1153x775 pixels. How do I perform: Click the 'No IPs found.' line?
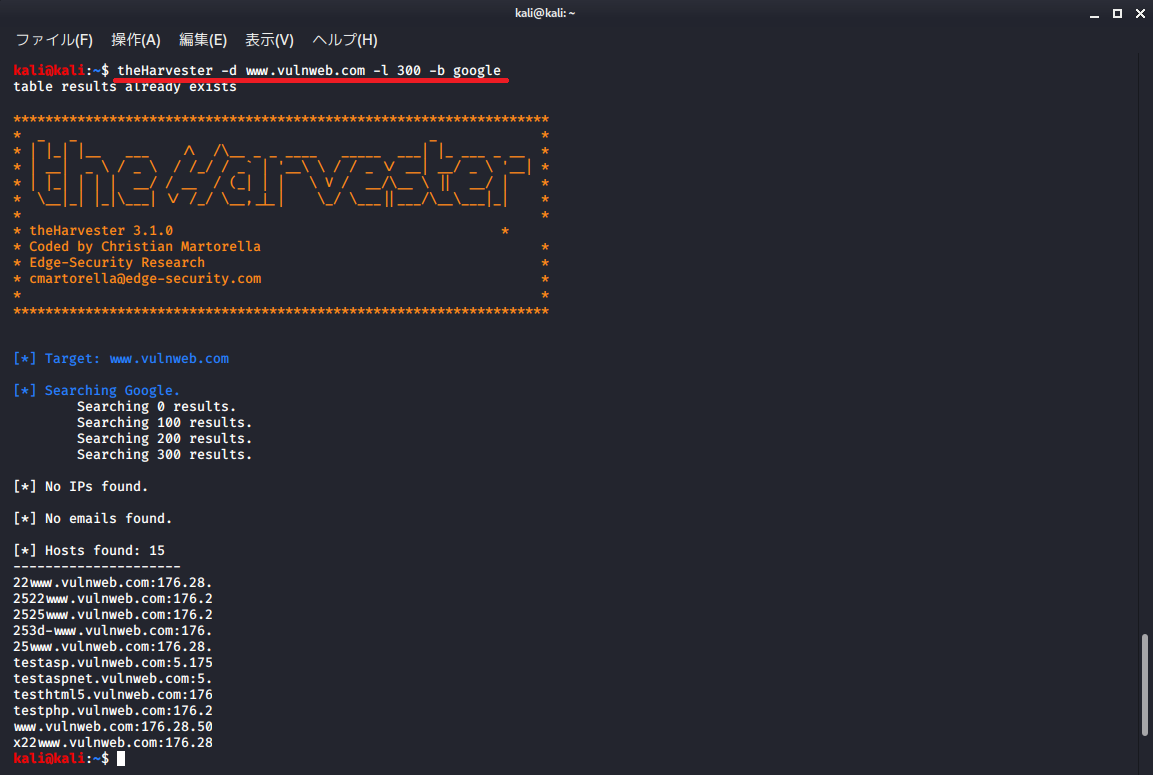pos(81,487)
